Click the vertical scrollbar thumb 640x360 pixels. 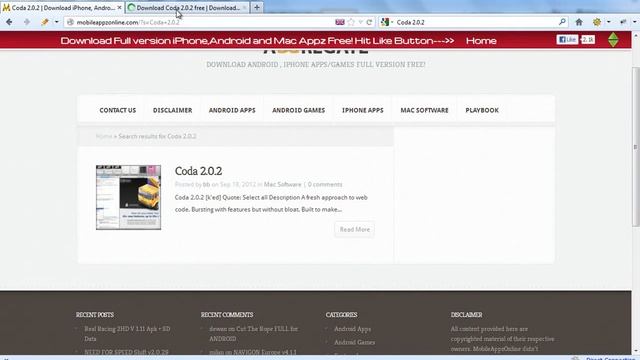tap(636, 146)
